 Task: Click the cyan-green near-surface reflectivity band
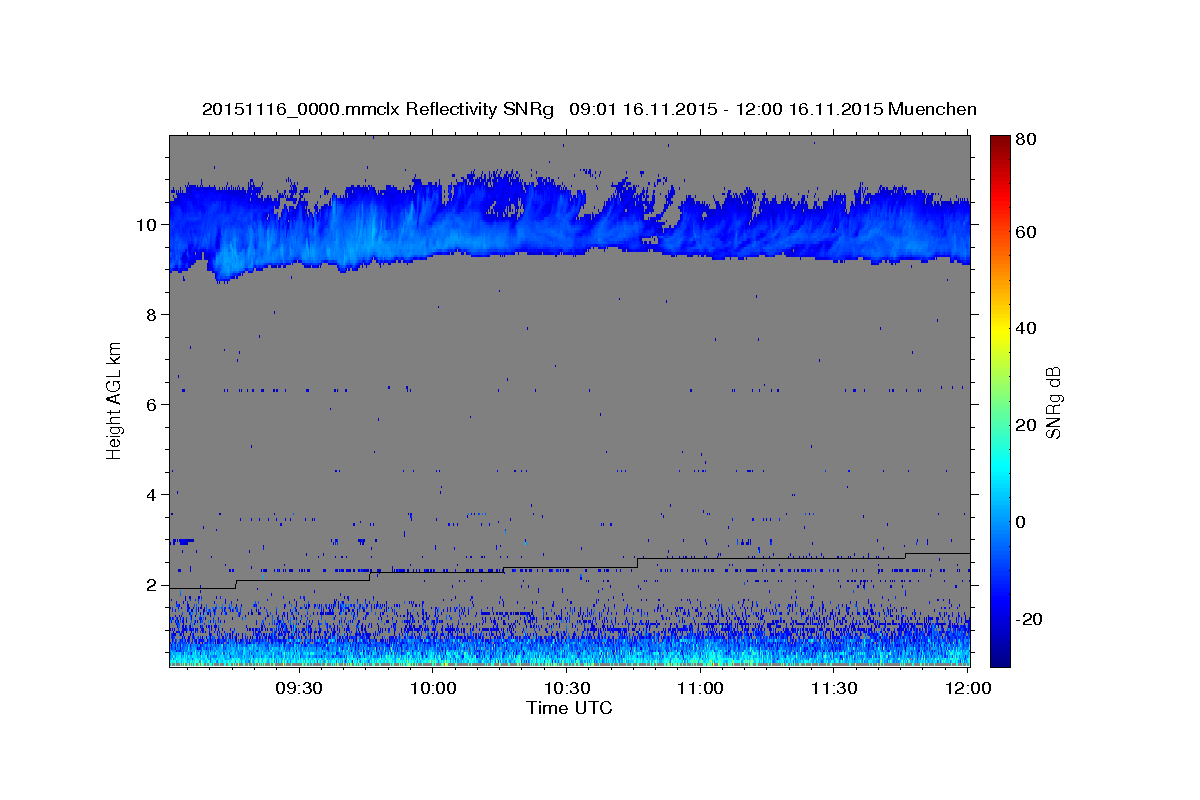click(x=569, y=652)
